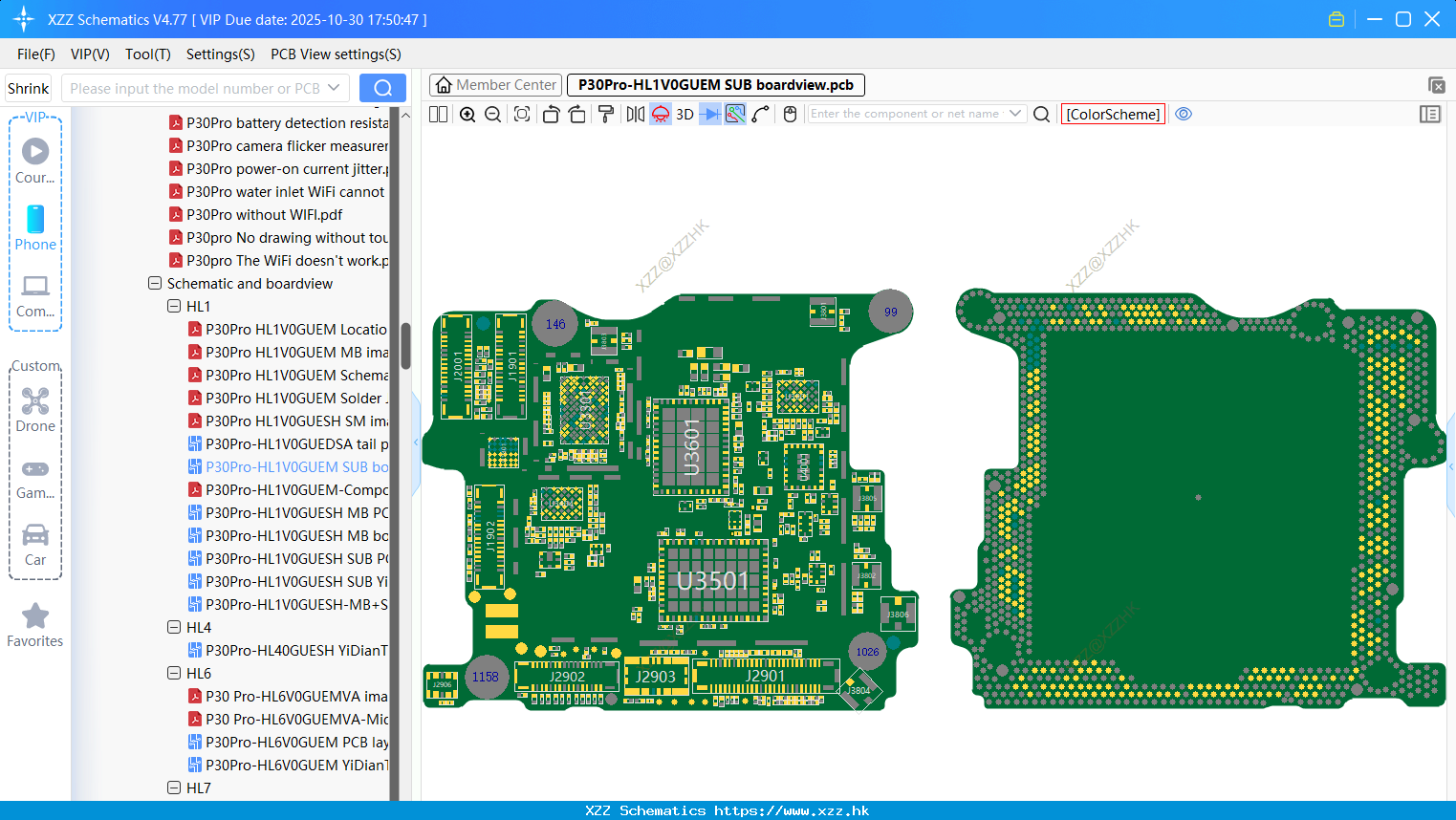Search for the component or net name
The width and height of the screenshot is (1456, 820).
tap(1042, 114)
